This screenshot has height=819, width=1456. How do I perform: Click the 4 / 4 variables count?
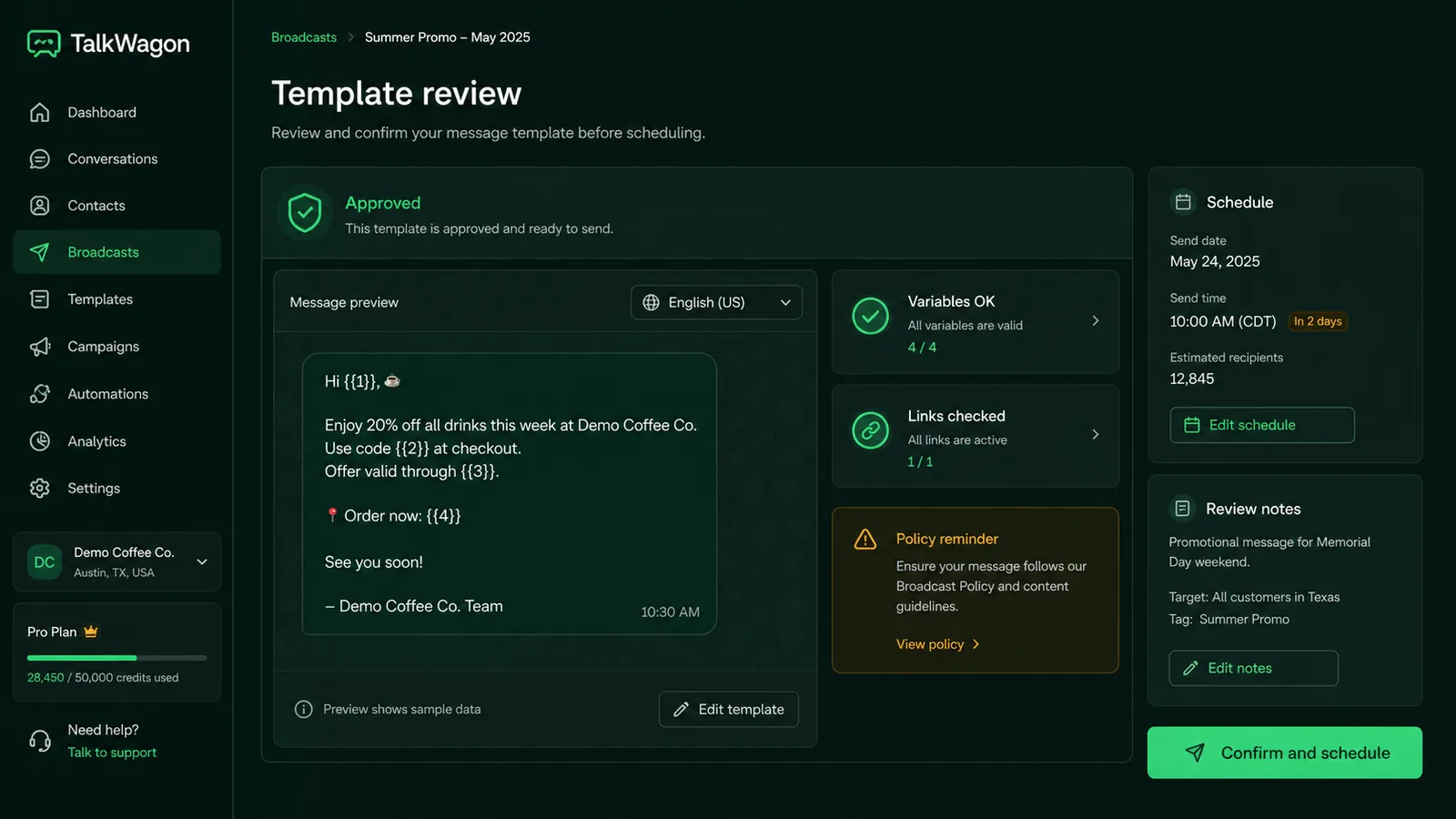pos(922,348)
